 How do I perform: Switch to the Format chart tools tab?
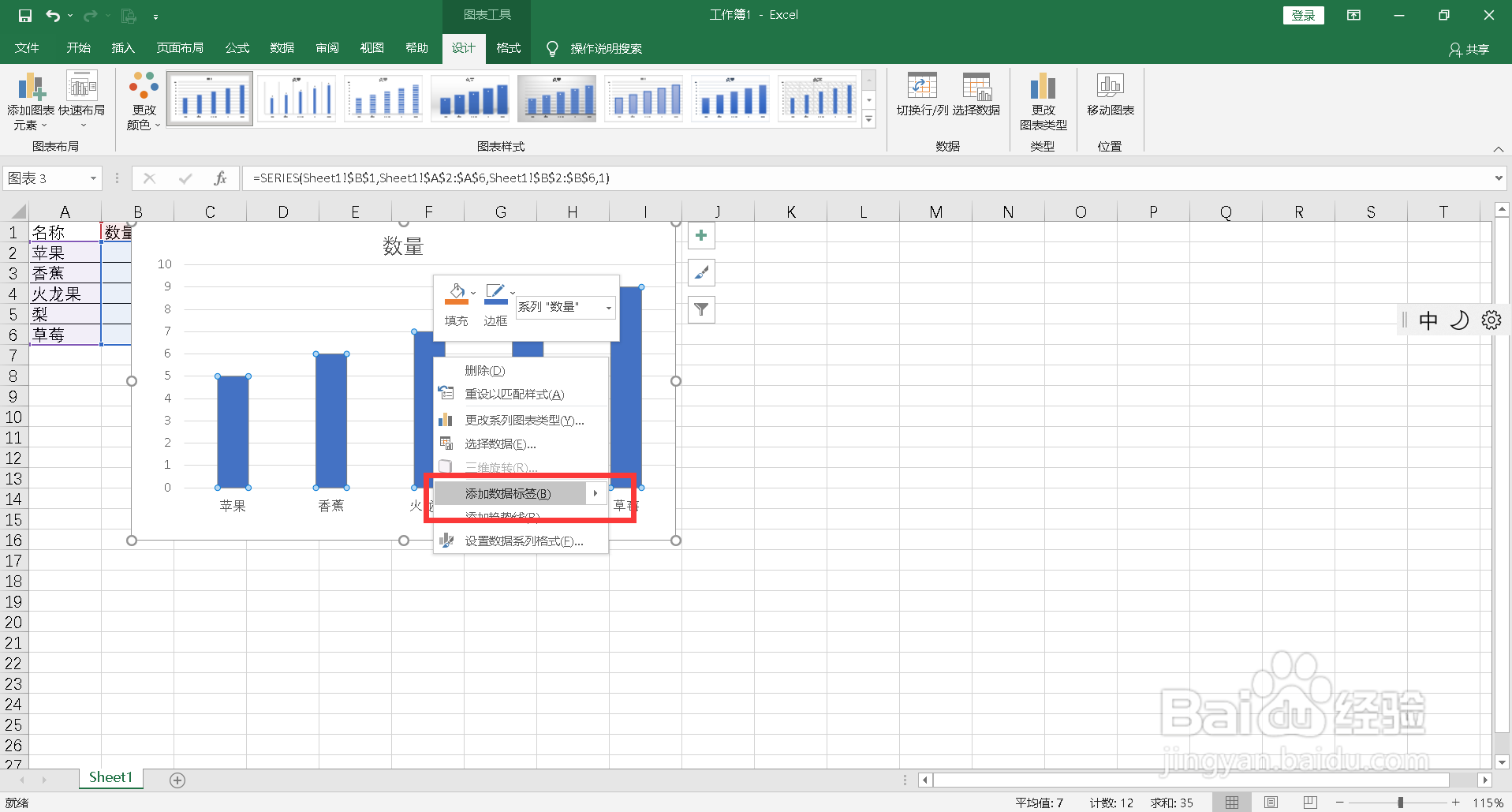tap(509, 49)
